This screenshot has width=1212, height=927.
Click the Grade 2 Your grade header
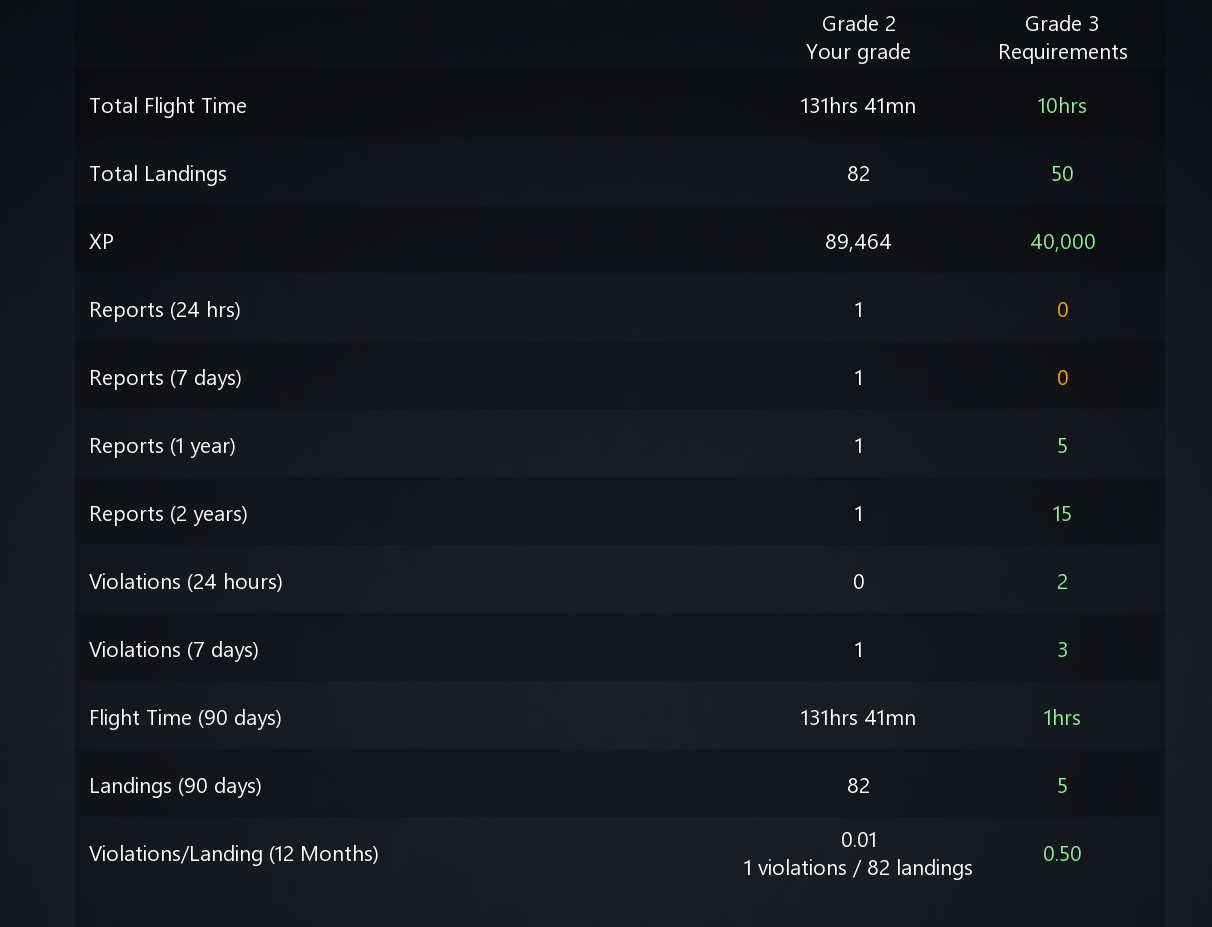click(858, 38)
